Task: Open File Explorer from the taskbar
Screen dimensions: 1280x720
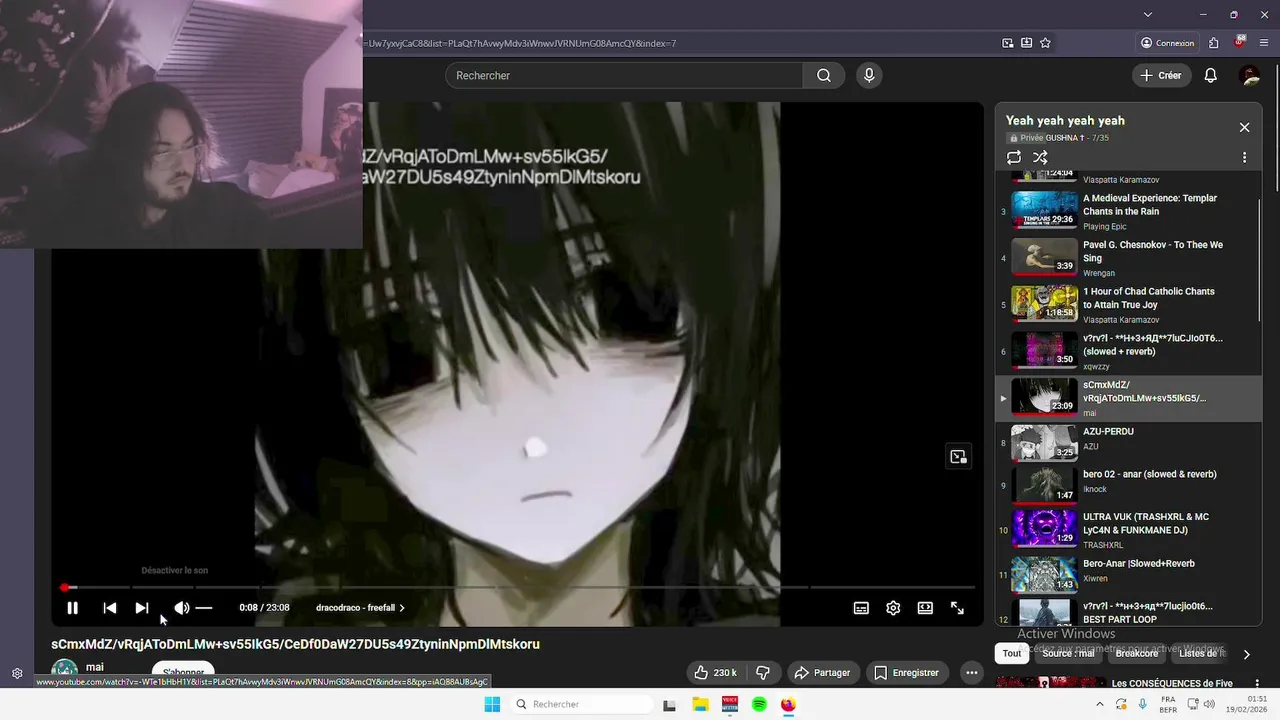Action: click(700, 704)
